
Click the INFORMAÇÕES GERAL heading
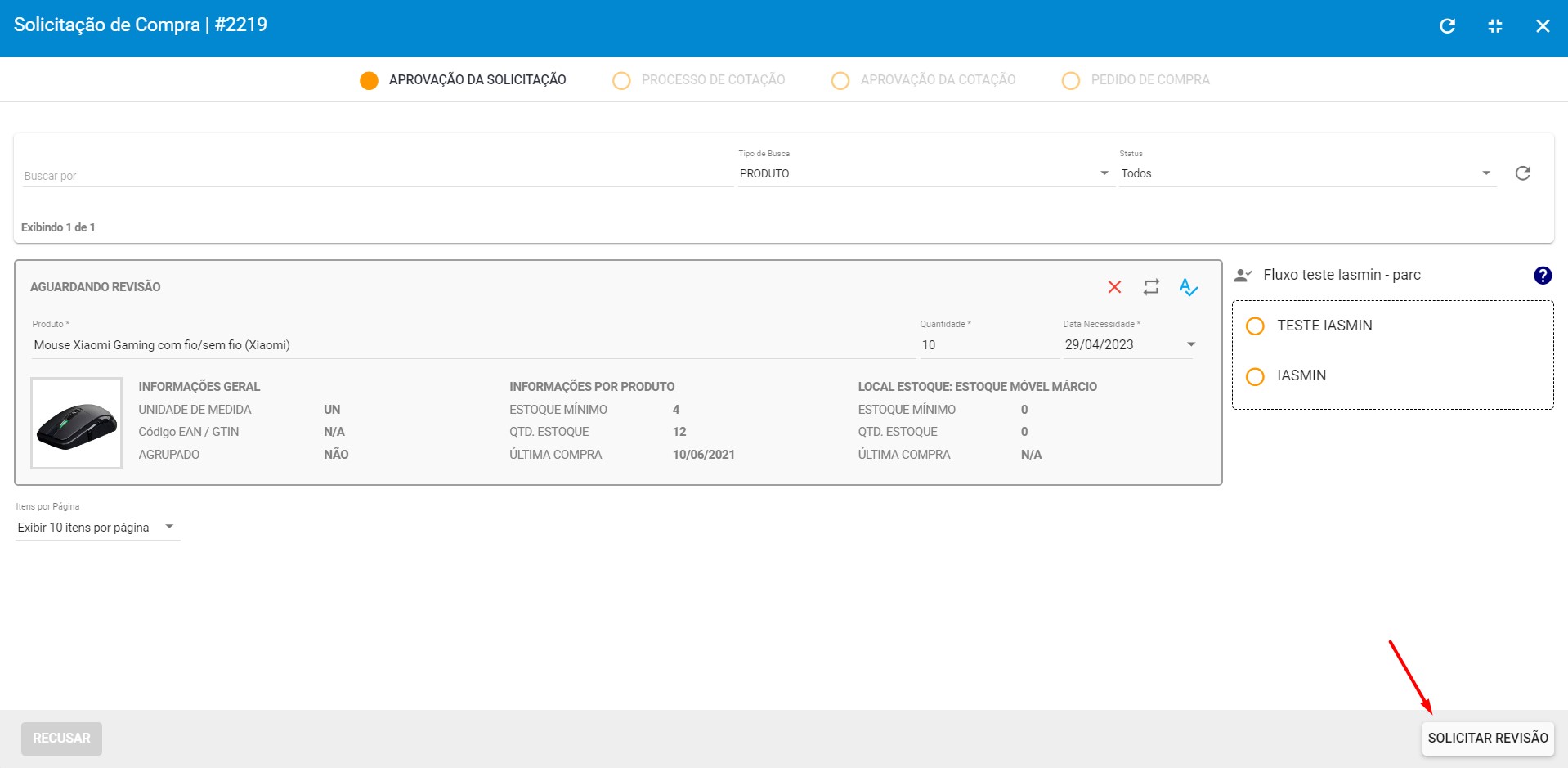199,387
